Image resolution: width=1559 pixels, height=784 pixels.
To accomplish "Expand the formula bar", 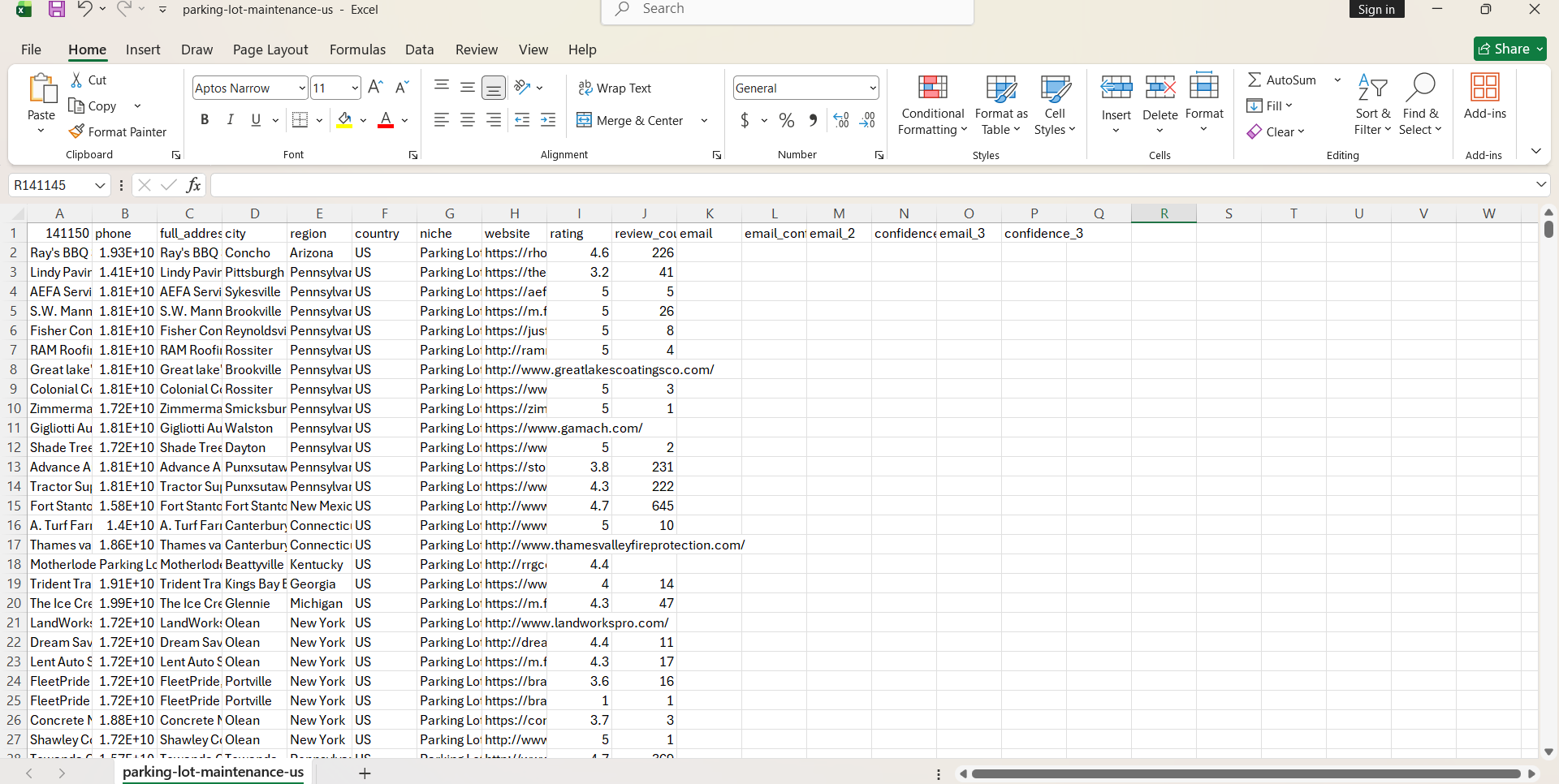I will (1540, 185).
